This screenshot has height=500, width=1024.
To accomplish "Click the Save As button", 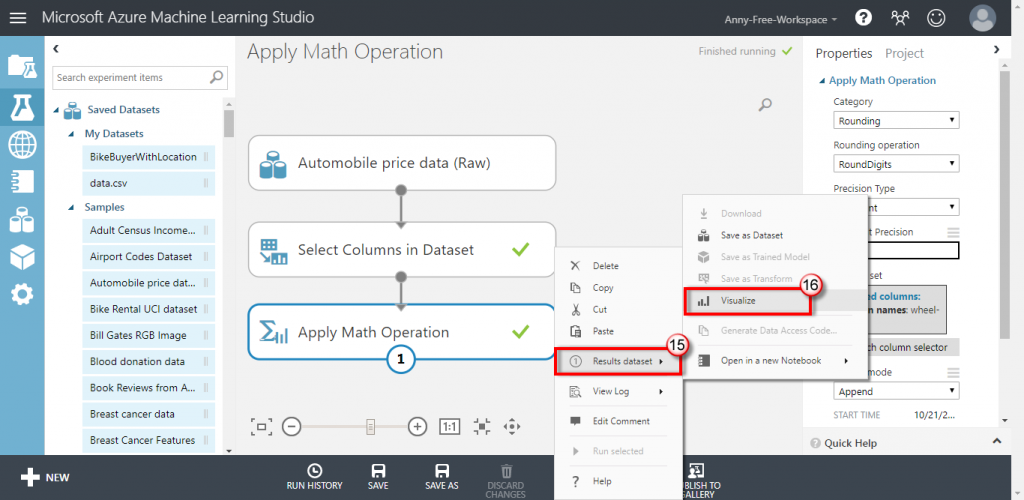I will tap(442, 477).
